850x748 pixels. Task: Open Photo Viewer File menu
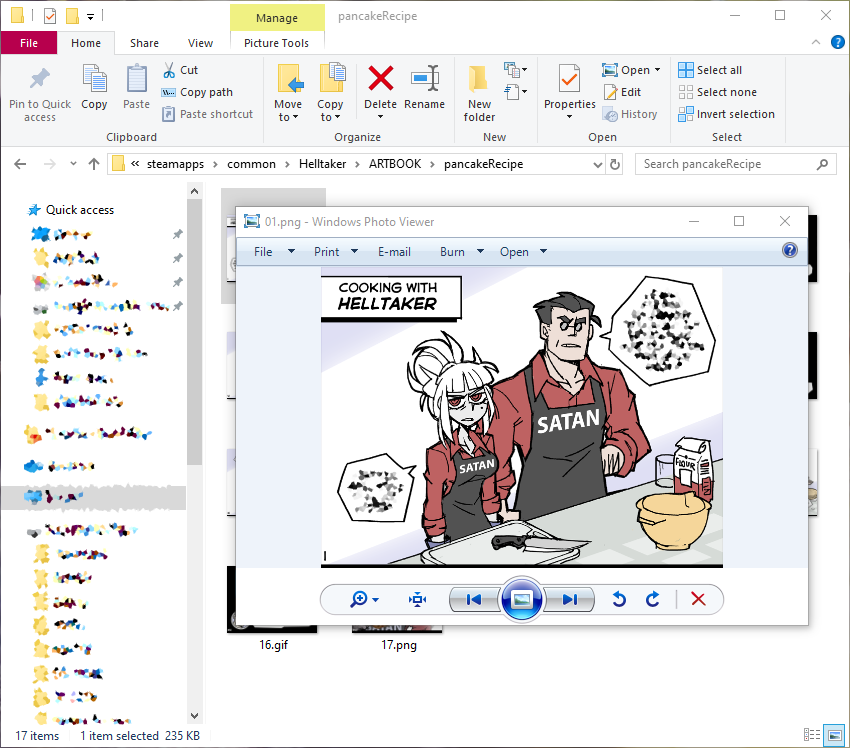274,252
